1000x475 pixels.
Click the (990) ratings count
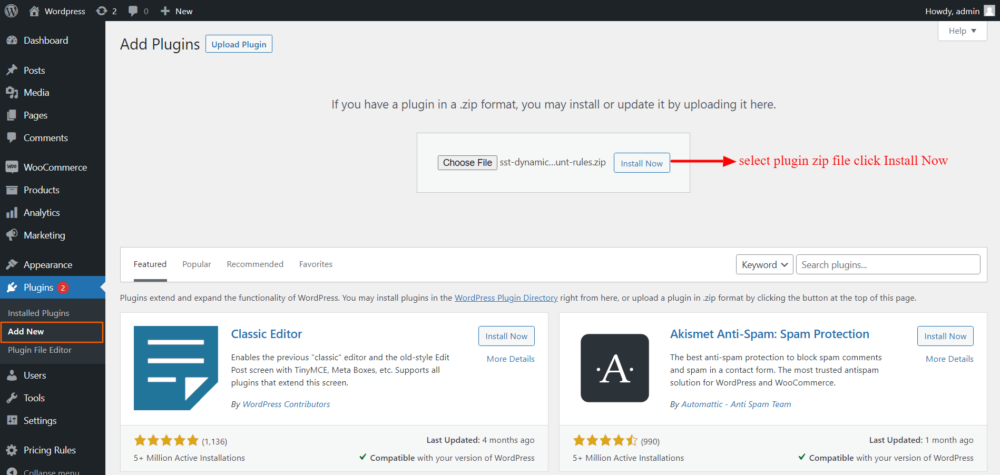650,441
